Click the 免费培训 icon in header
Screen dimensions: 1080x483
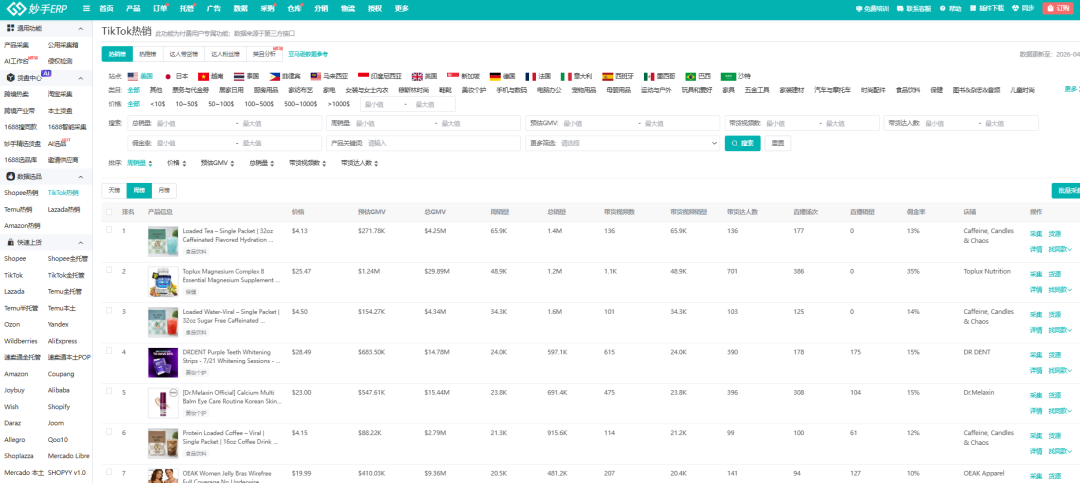coord(859,8)
